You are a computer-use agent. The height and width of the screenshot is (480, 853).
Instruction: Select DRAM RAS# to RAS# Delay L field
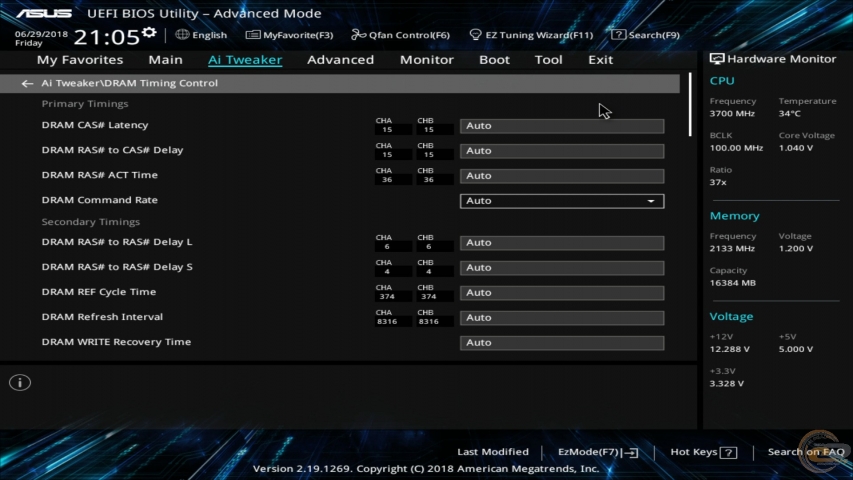(x=562, y=243)
